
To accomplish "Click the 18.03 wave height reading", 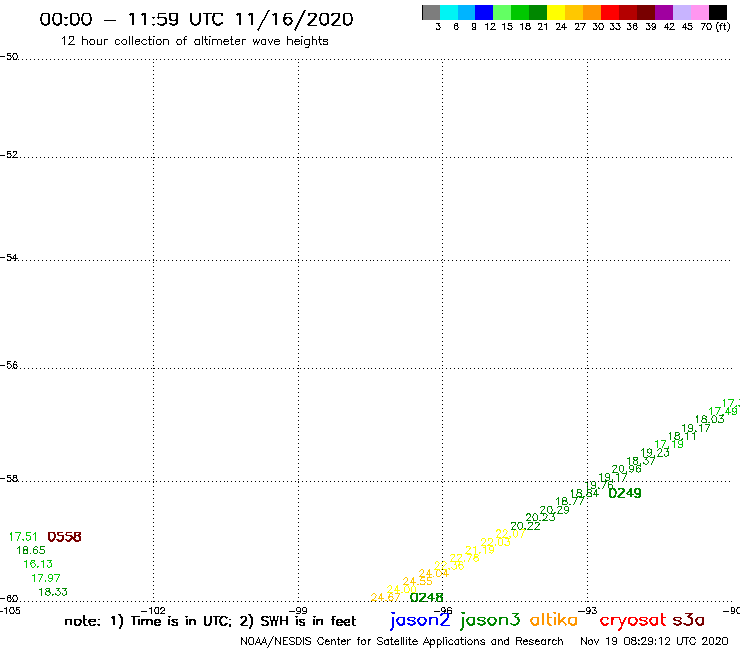I will coord(709,419).
